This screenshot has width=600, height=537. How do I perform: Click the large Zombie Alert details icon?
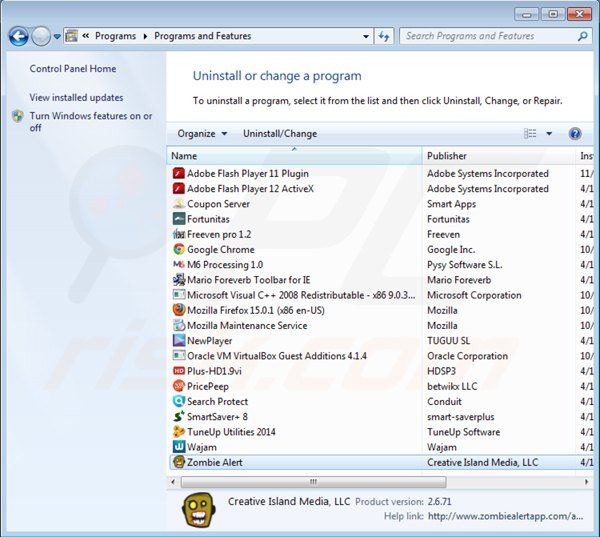tap(198, 509)
